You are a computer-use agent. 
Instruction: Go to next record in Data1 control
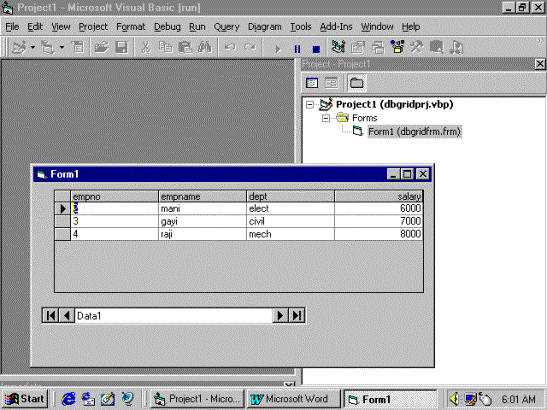point(280,316)
